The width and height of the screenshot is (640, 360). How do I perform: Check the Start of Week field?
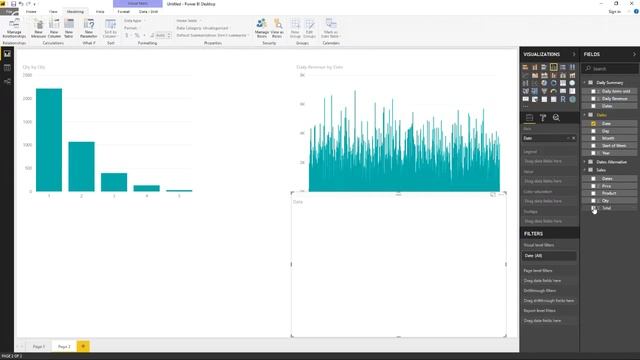(x=593, y=146)
